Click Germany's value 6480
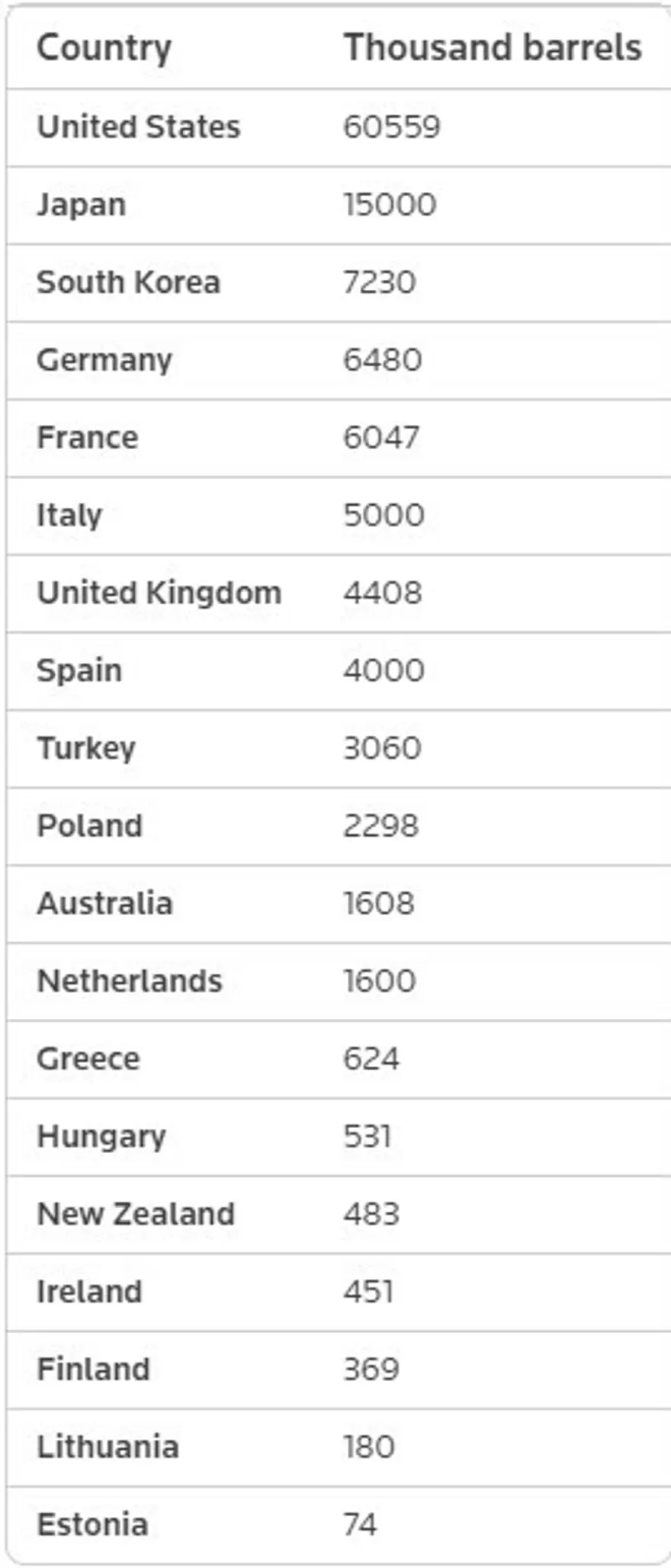 pyautogui.click(x=382, y=360)
